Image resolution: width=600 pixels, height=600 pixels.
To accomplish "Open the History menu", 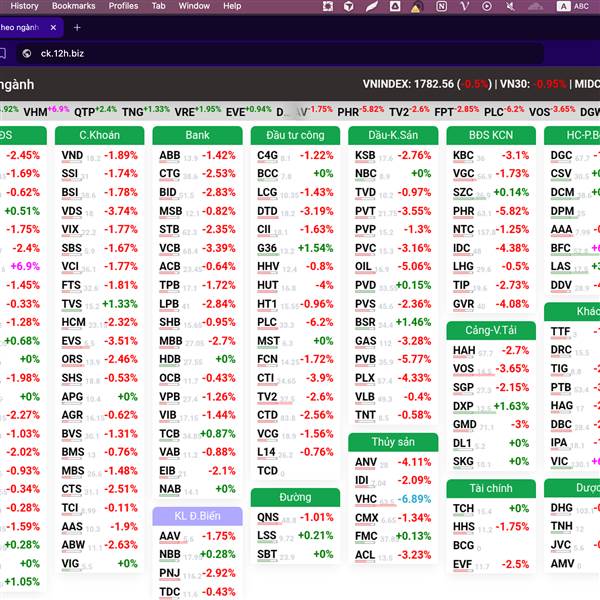I will pyautogui.click(x=24, y=6).
